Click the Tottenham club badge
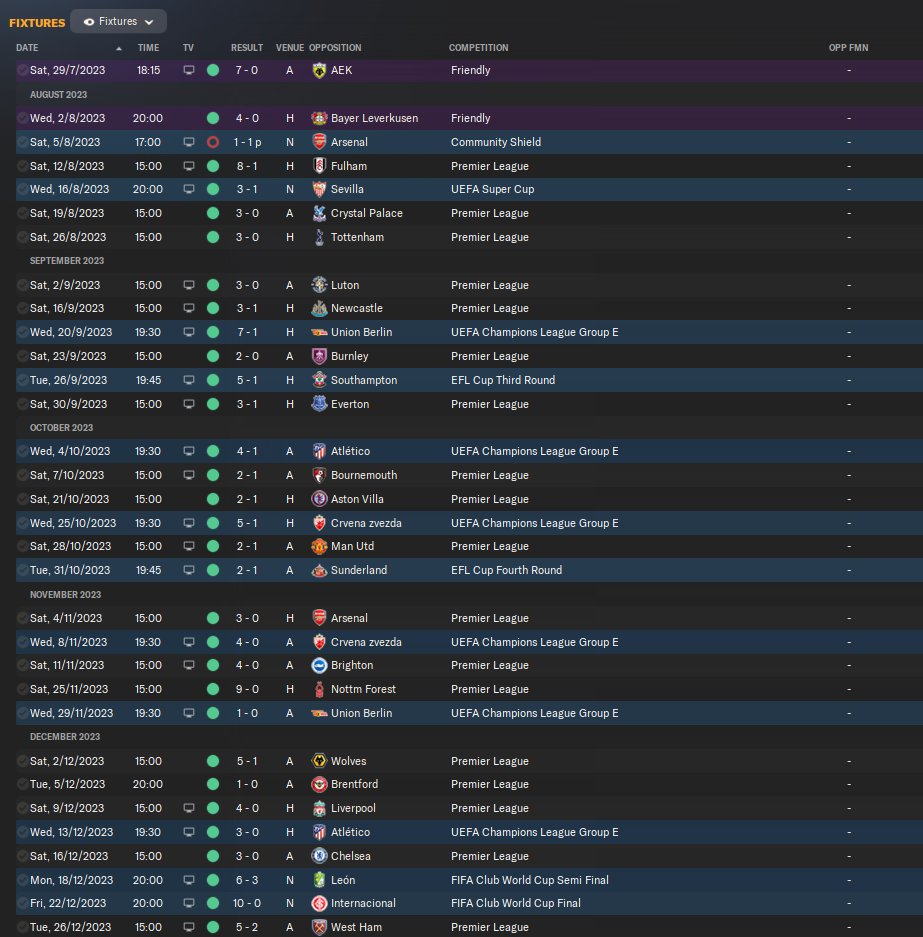Viewport: 923px width, 937px height. click(x=320, y=237)
